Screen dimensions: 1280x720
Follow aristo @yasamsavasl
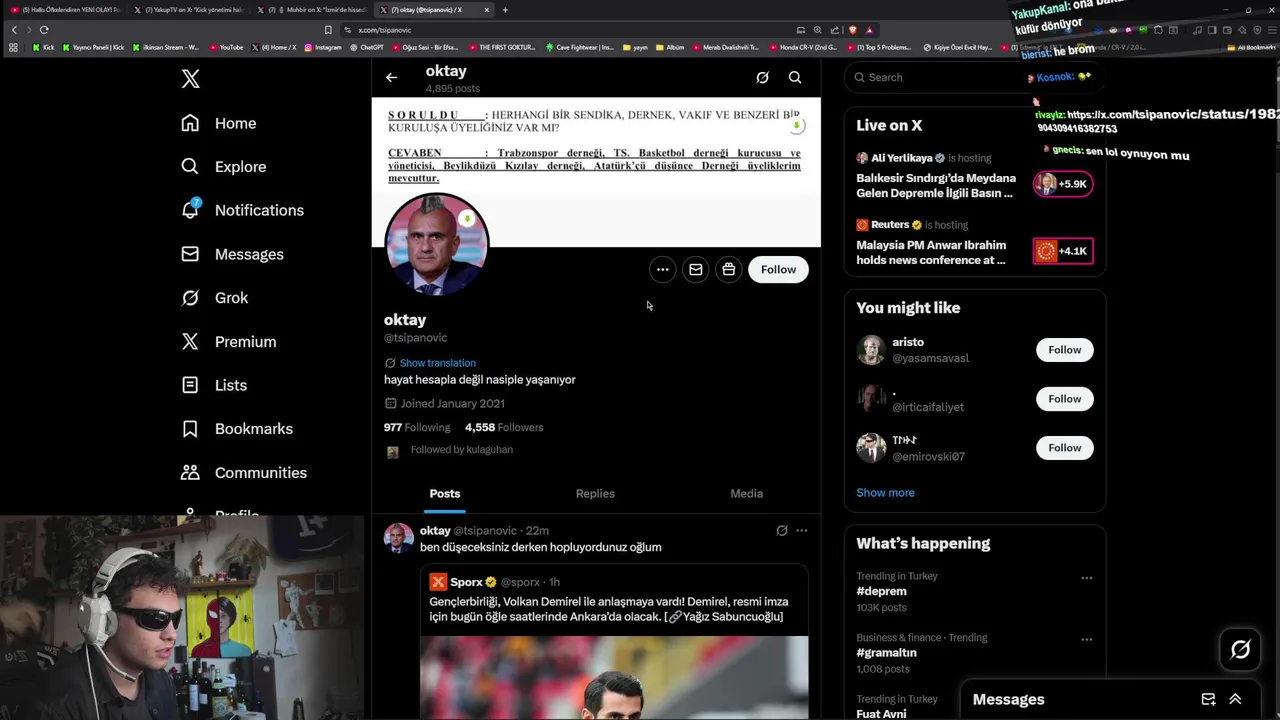coord(1064,350)
